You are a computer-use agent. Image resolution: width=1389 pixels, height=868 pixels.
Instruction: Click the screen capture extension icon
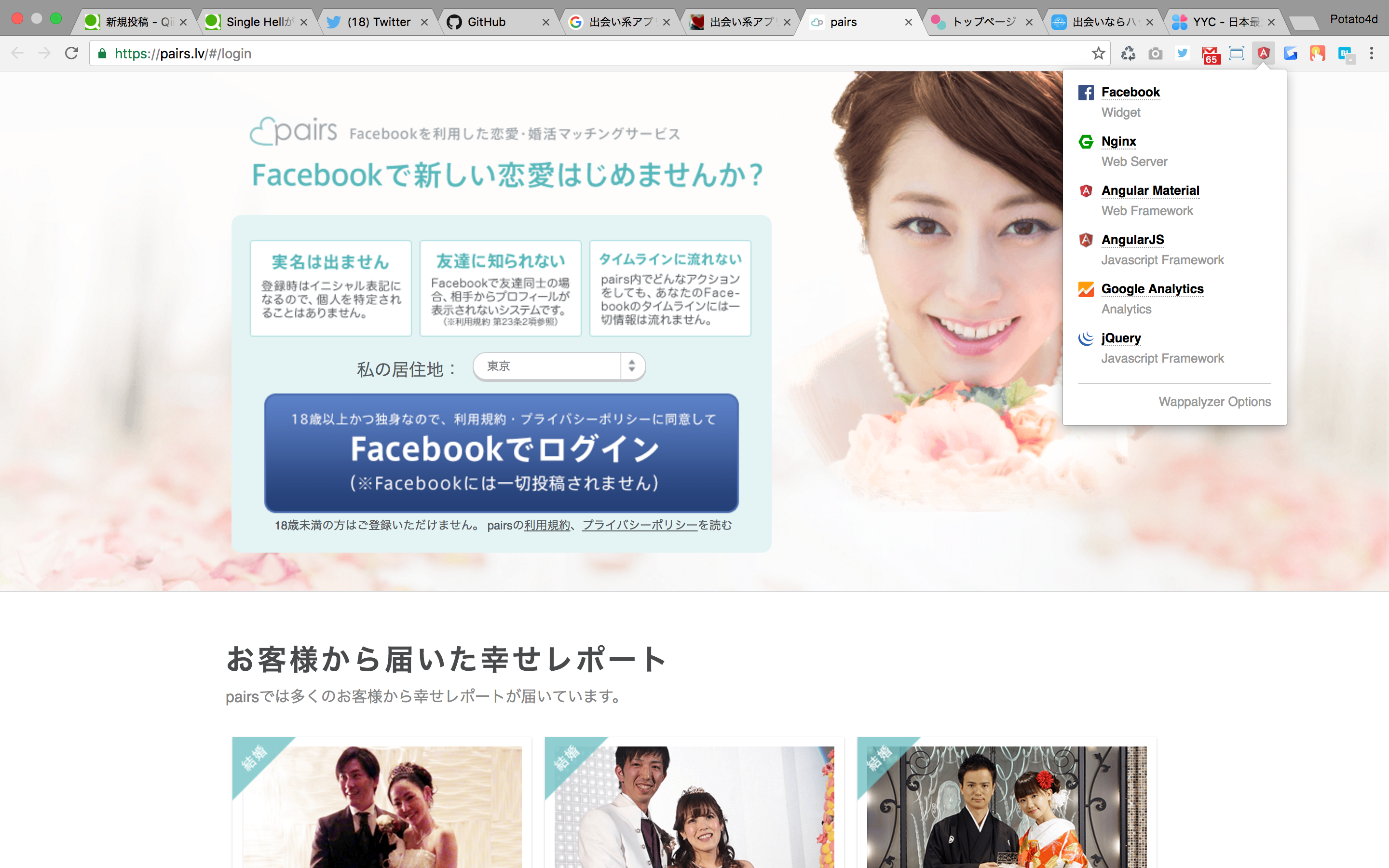point(1236,54)
